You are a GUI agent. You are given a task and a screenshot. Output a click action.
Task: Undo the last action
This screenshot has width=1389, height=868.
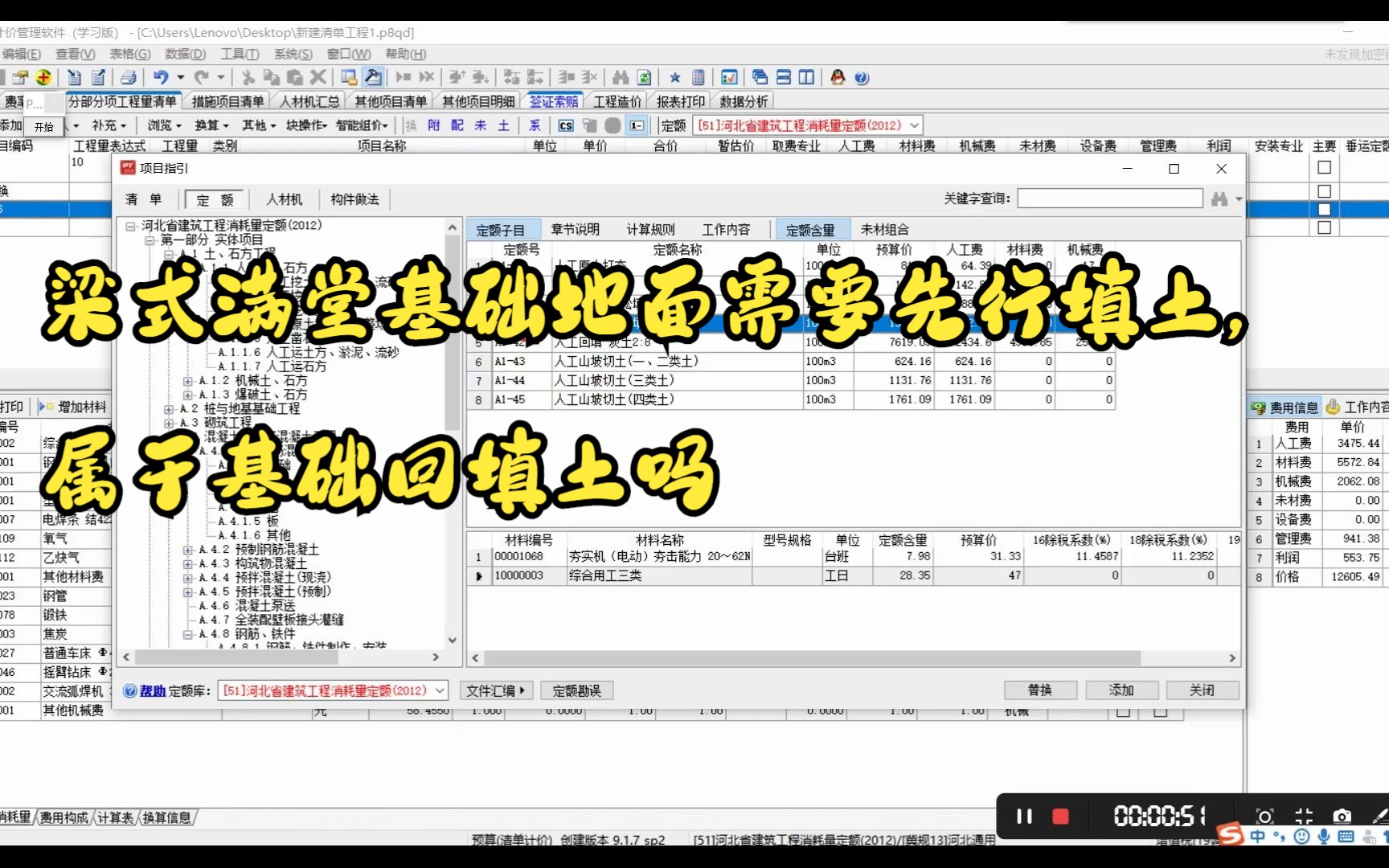(x=161, y=77)
